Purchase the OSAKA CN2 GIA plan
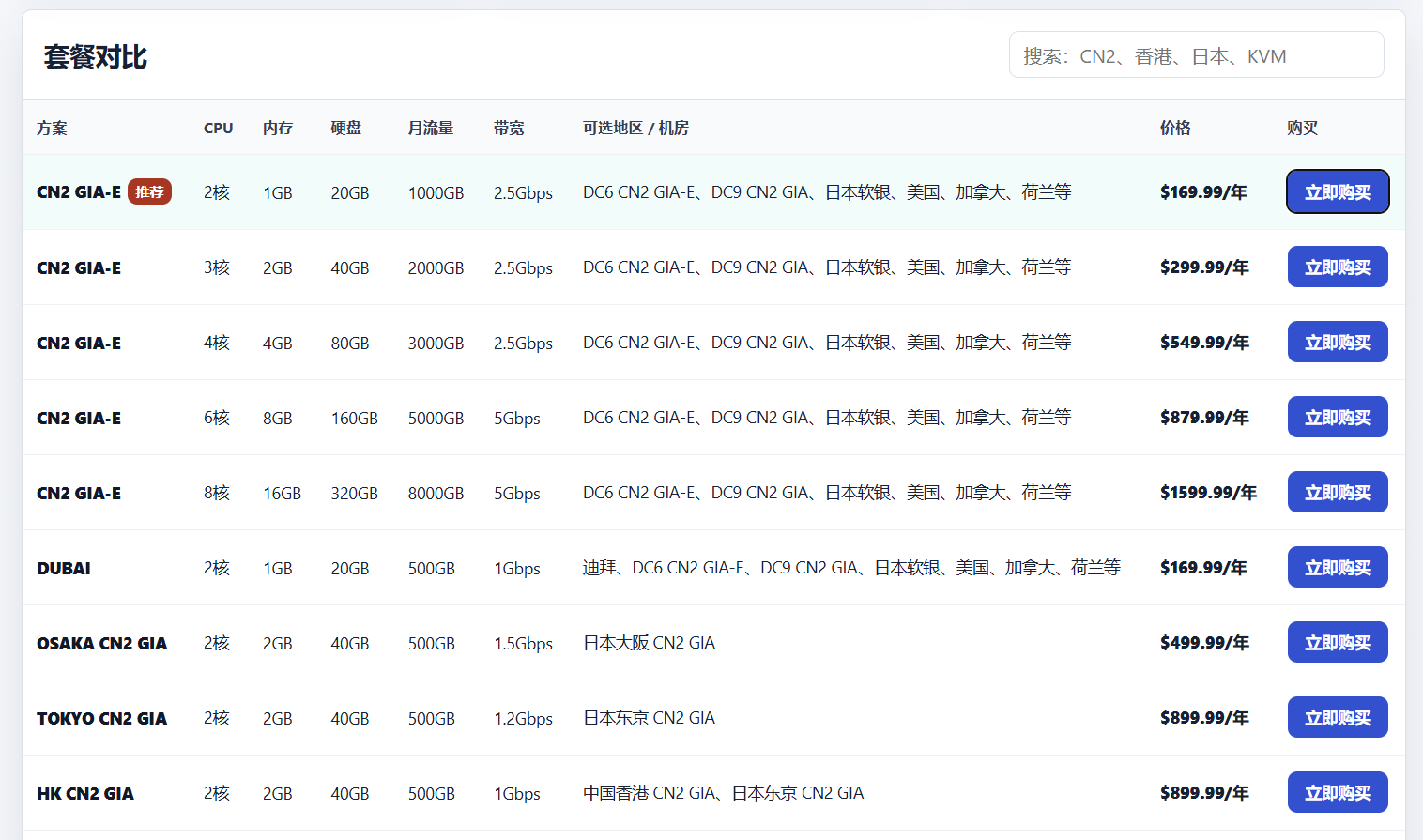Viewport: 1423px width, 840px height. (1338, 642)
